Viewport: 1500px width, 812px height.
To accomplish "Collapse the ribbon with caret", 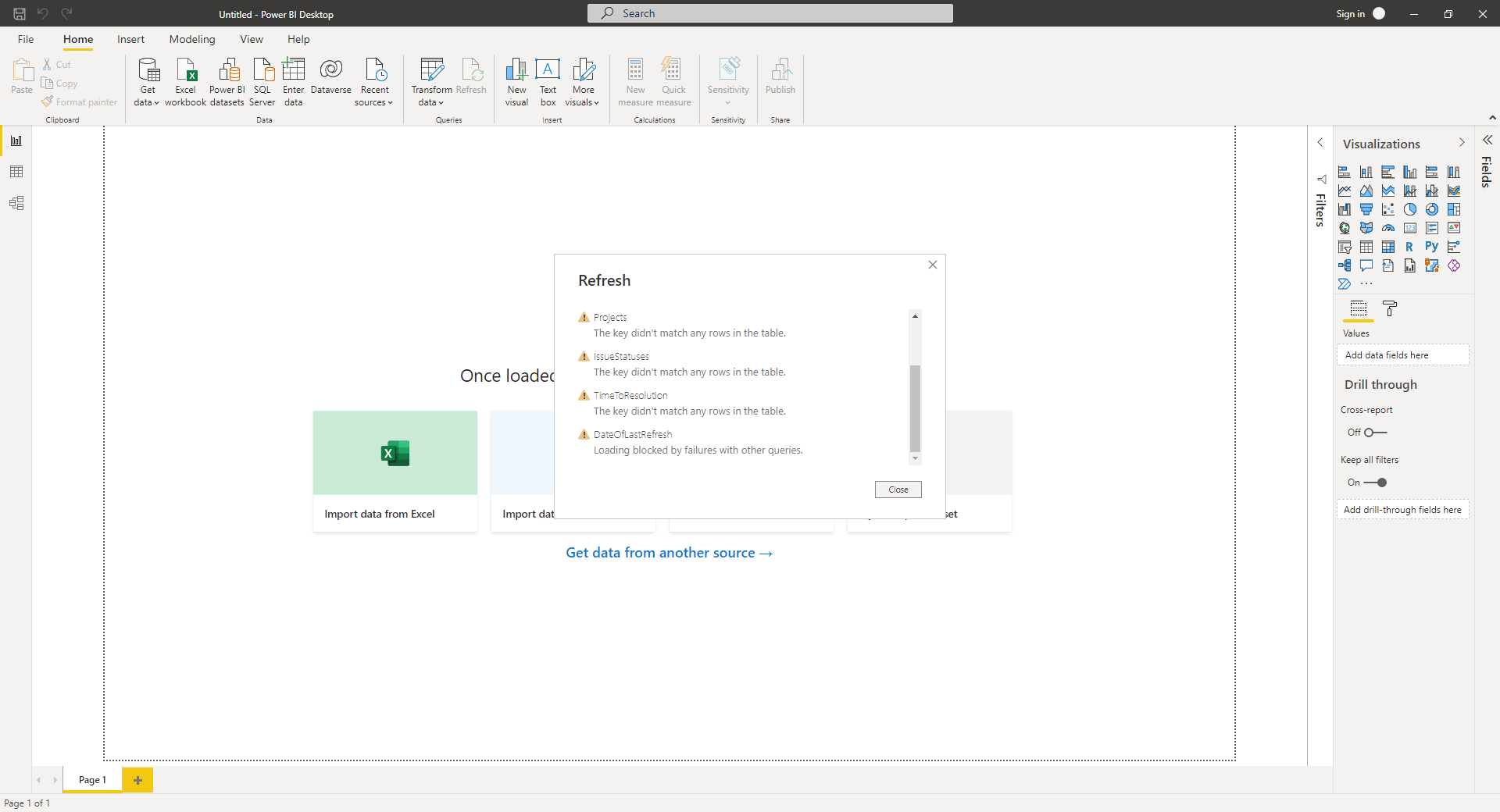I will tap(1492, 118).
